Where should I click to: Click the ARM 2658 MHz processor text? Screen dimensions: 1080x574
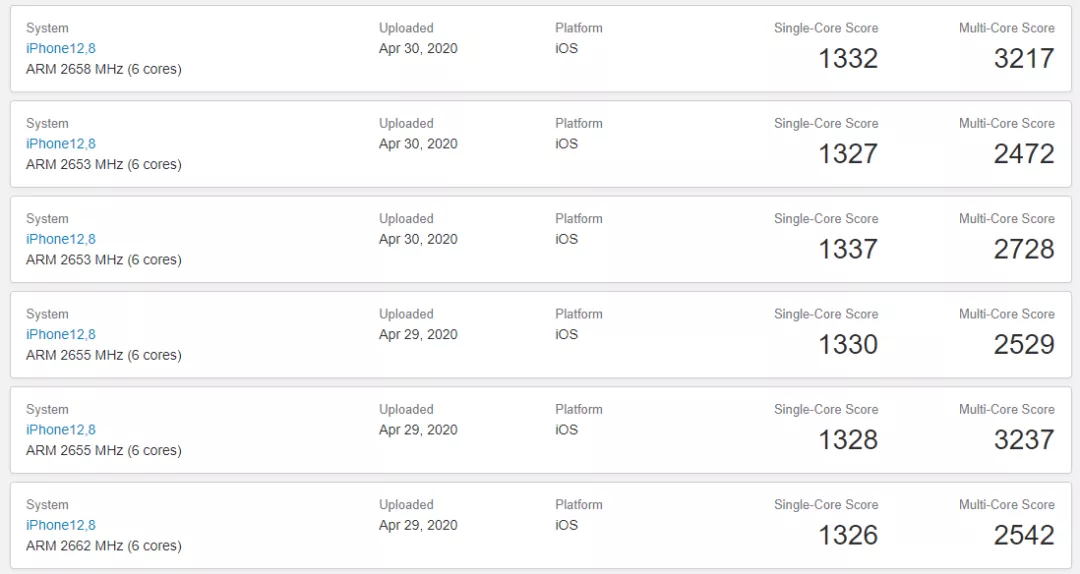(104, 69)
